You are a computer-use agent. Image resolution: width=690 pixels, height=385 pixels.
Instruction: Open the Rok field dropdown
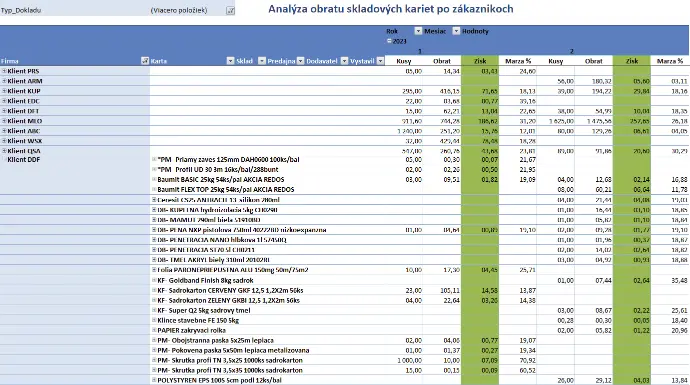(418, 31)
